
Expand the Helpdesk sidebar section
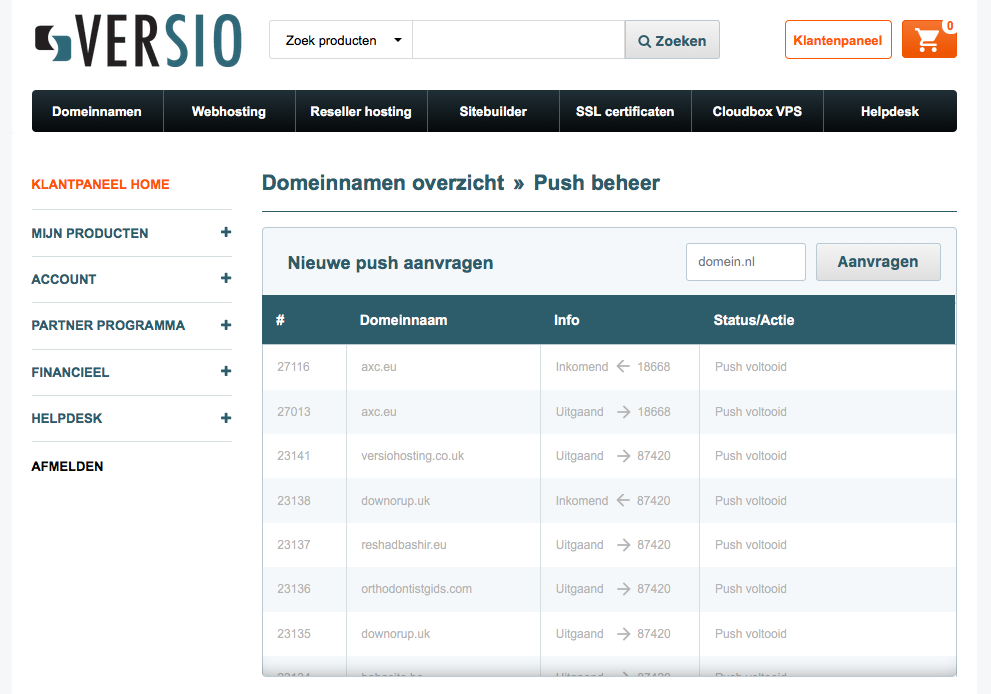pos(226,418)
